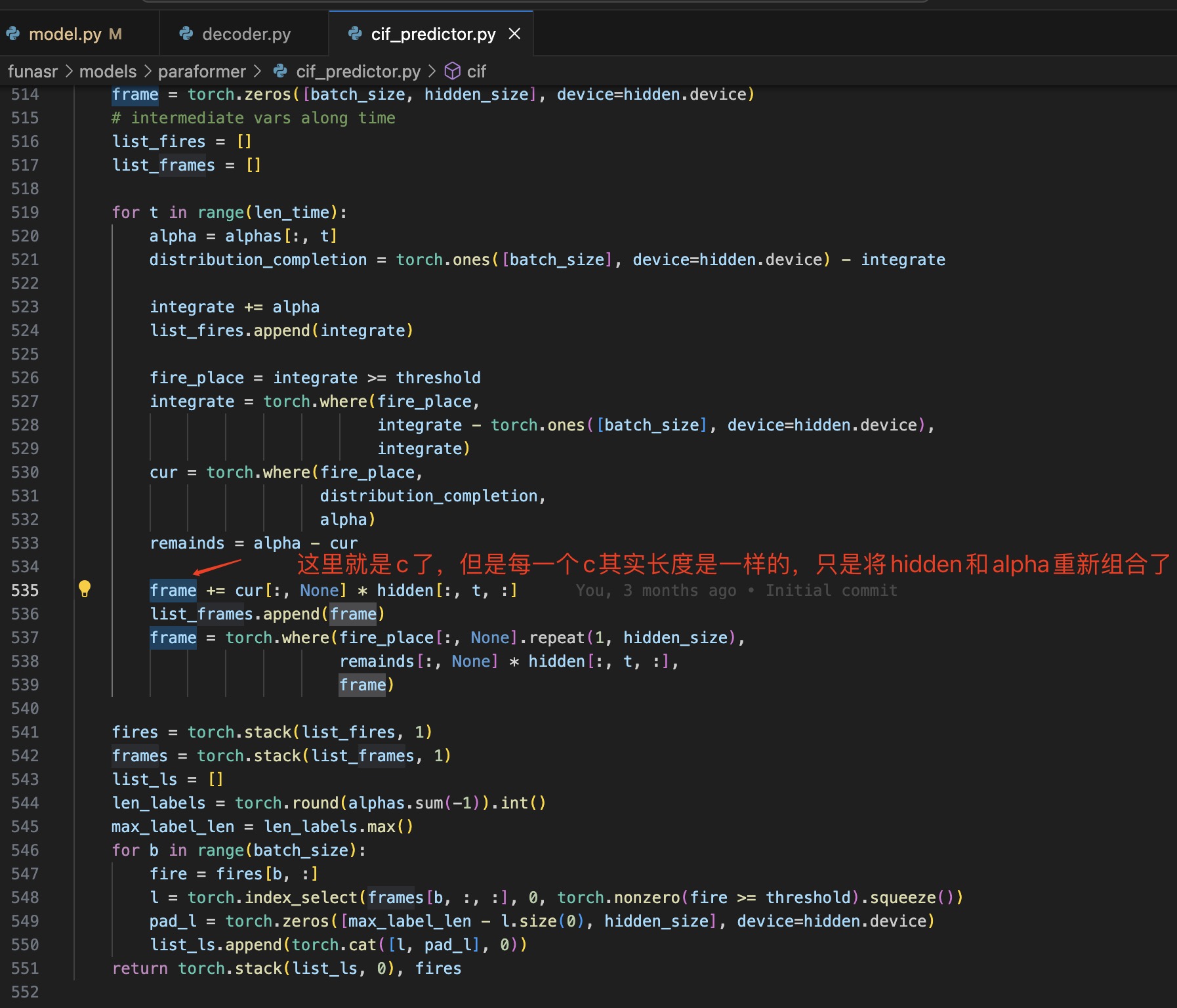
Task: Click 'list_frames = []' on line 517
Action: point(186,165)
